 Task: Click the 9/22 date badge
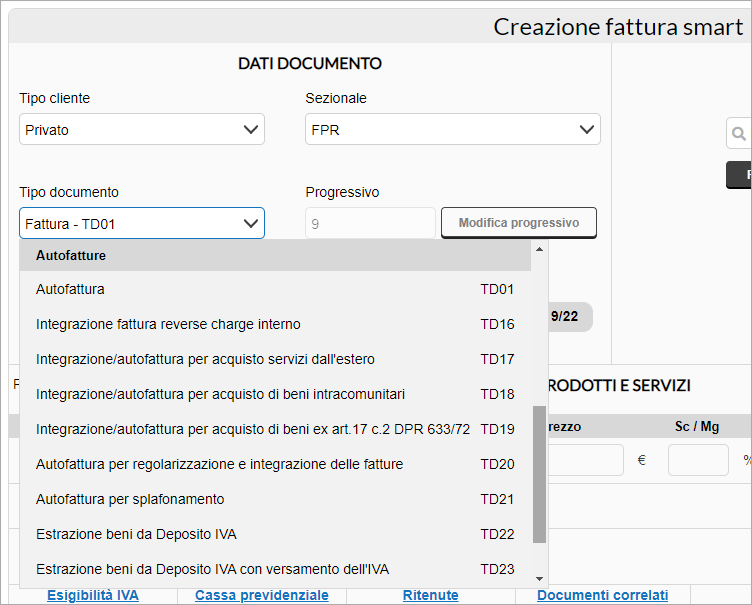click(x=570, y=317)
